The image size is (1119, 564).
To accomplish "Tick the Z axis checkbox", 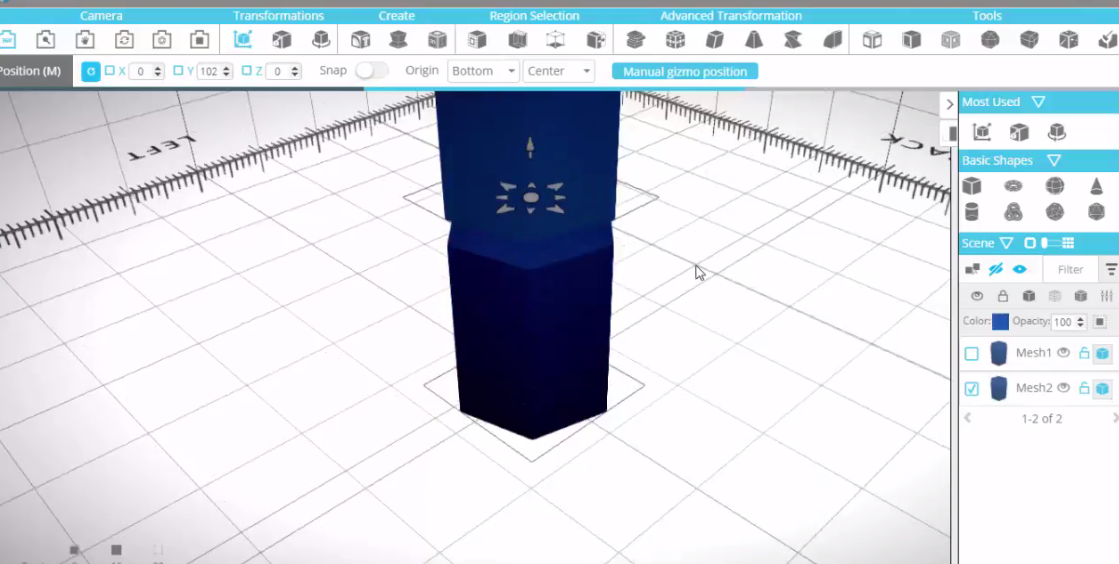I will (246, 70).
